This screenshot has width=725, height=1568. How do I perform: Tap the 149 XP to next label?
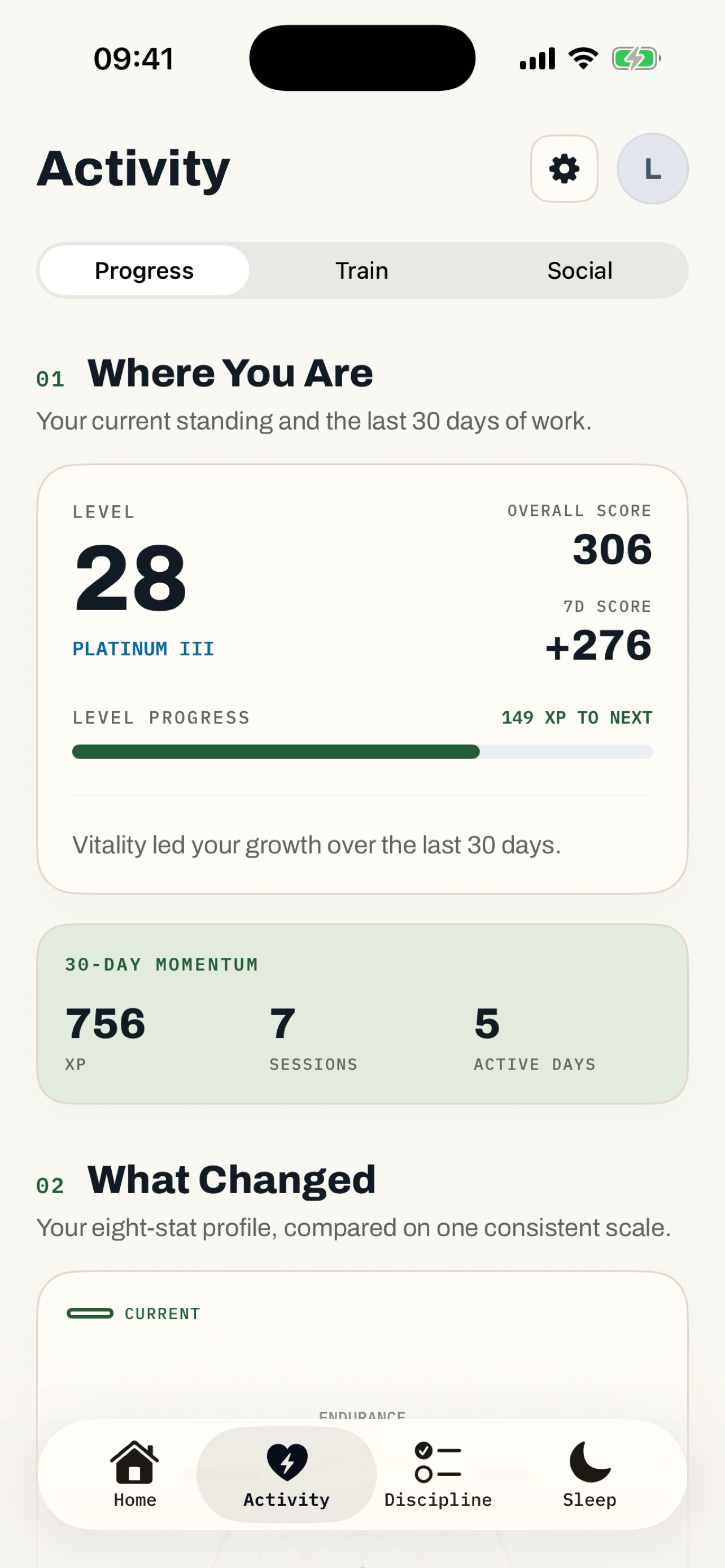pos(576,717)
